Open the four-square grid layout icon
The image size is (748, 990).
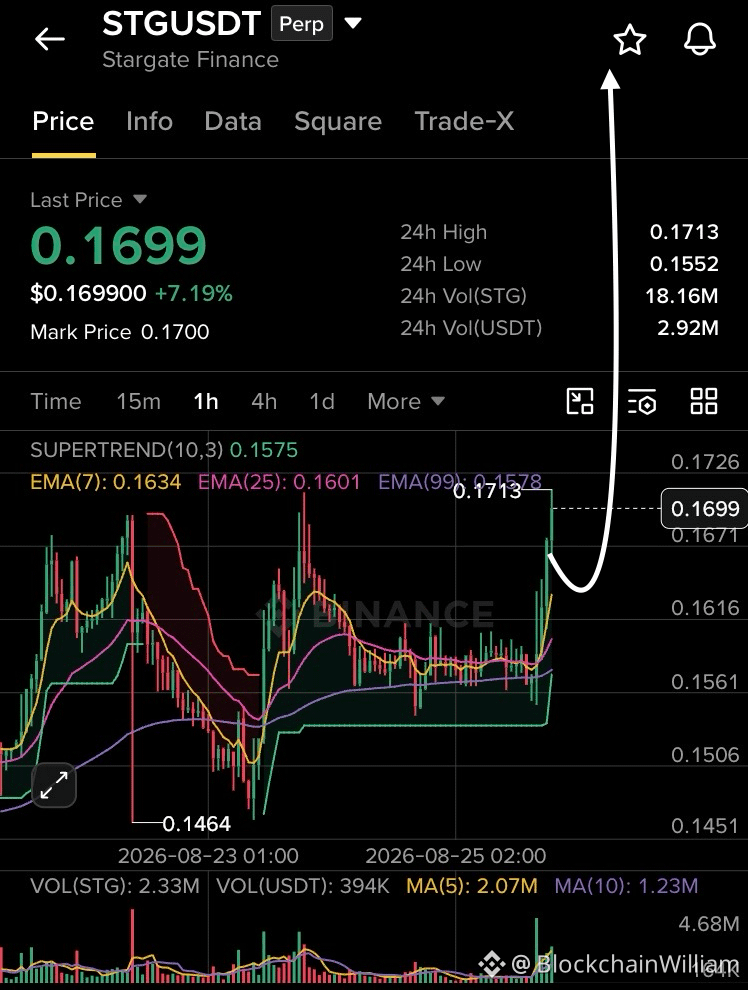(703, 401)
